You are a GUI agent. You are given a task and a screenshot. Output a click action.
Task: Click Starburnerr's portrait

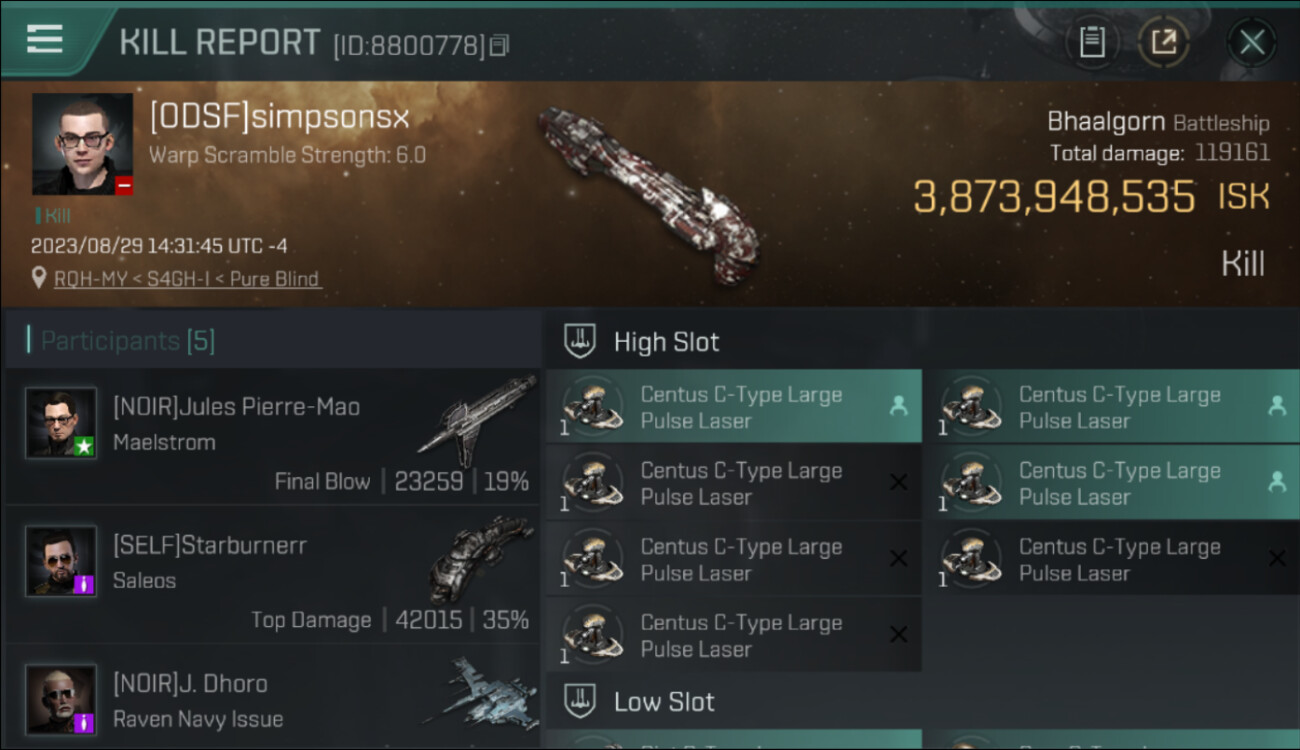61,561
